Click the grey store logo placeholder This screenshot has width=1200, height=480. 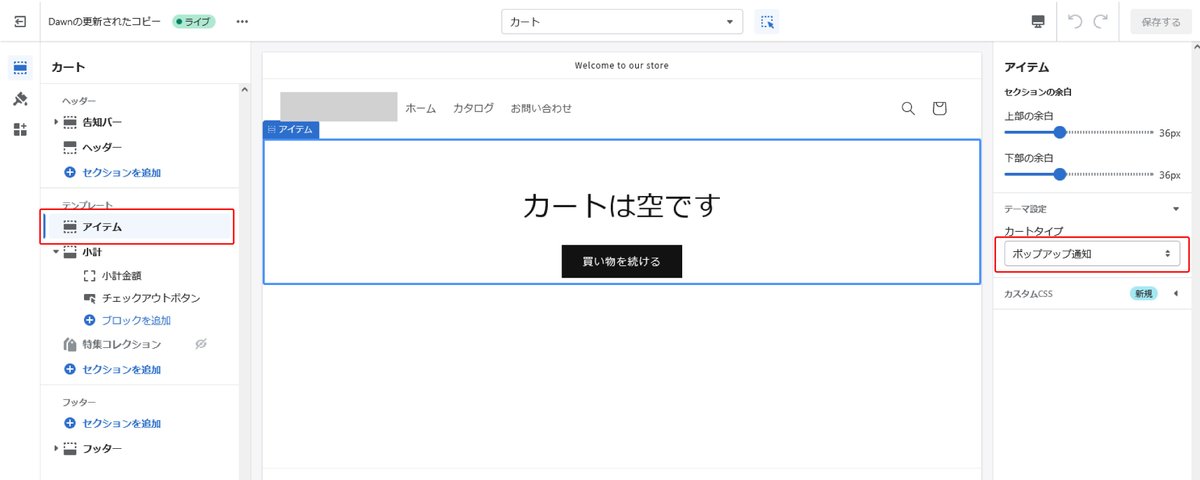click(339, 107)
